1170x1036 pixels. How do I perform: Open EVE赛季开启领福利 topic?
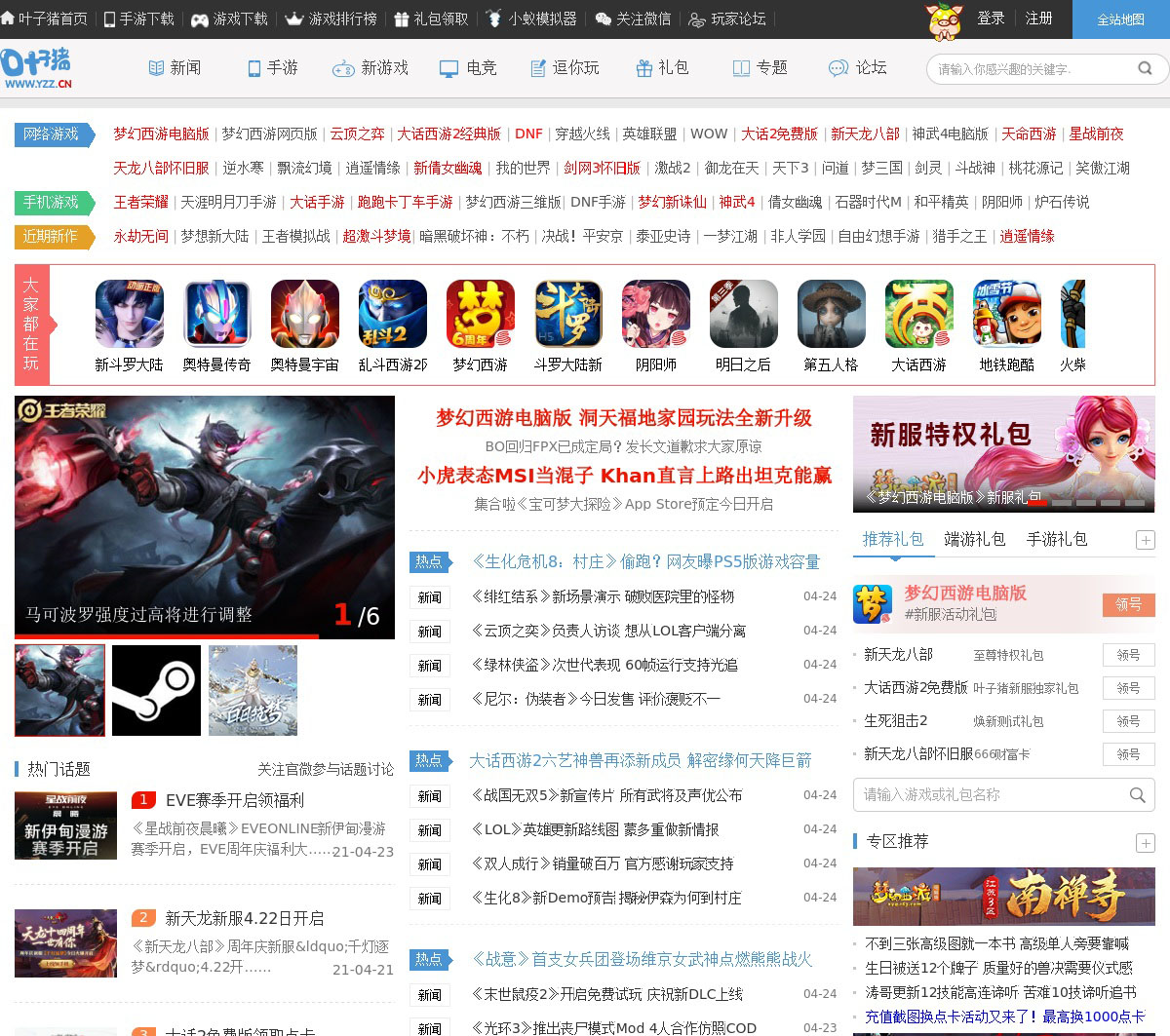point(235,800)
